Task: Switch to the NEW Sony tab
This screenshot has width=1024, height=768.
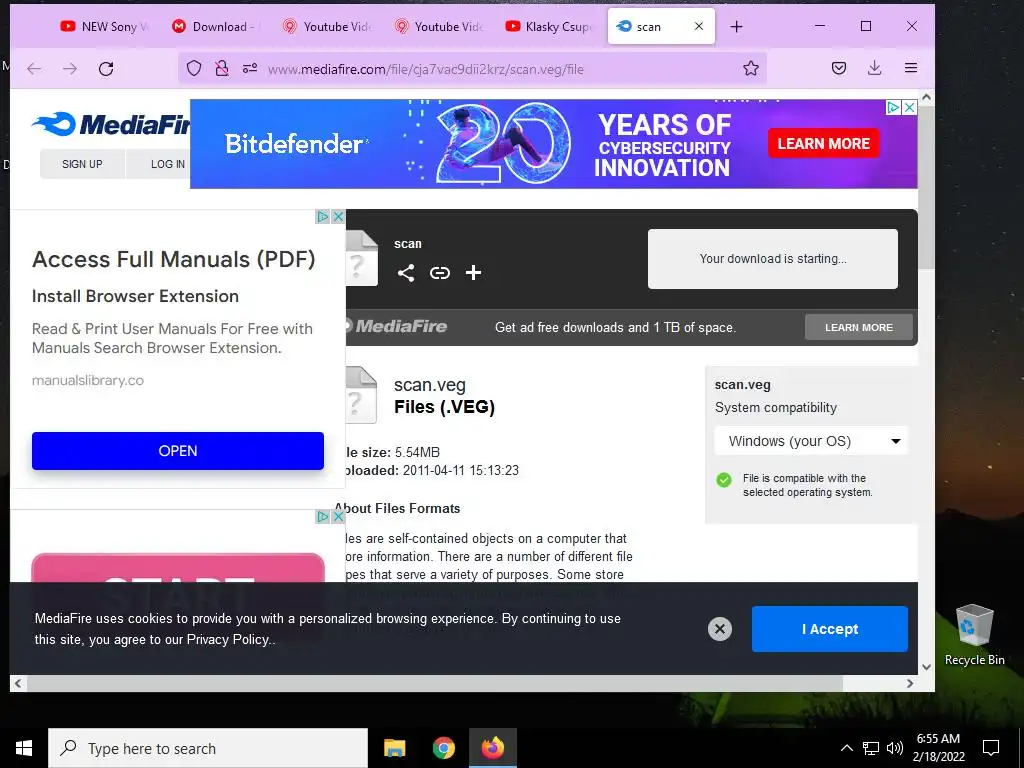Action: (104, 26)
